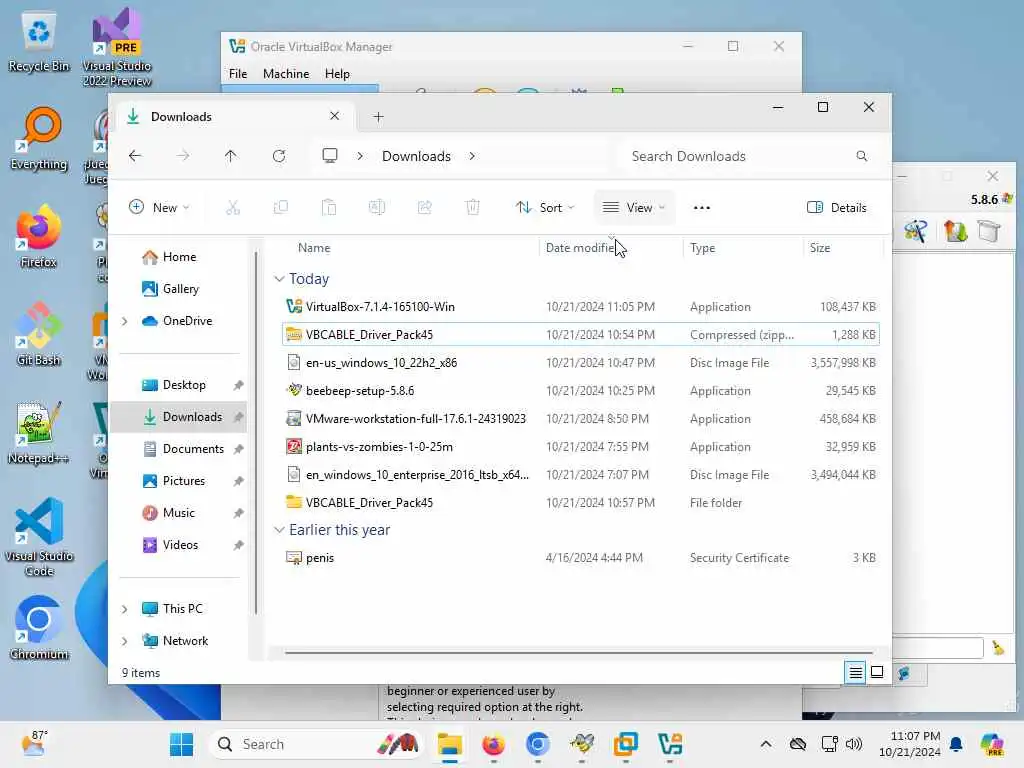Go up one folder level arrow
This screenshot has width=1024, height=768.
(231, 156)
